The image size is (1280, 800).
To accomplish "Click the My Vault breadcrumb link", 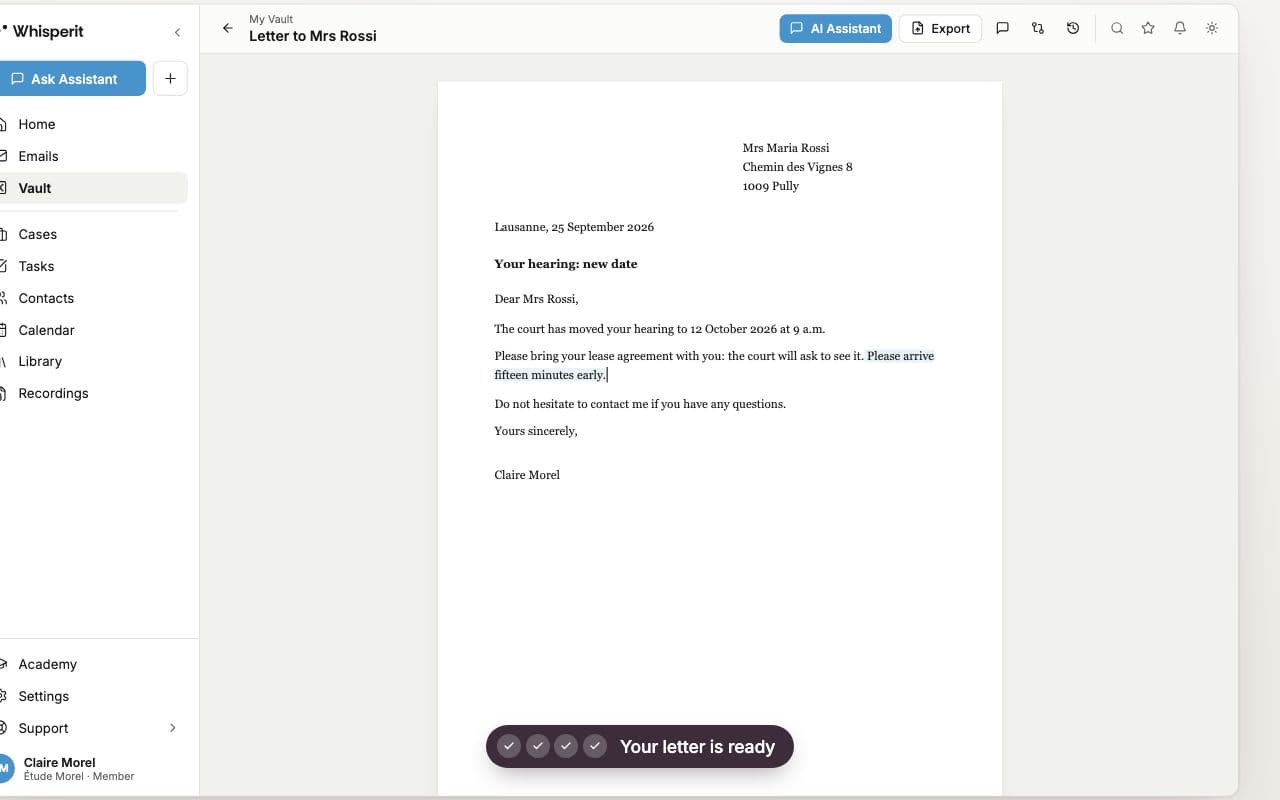I will click(x=271, y=19).
